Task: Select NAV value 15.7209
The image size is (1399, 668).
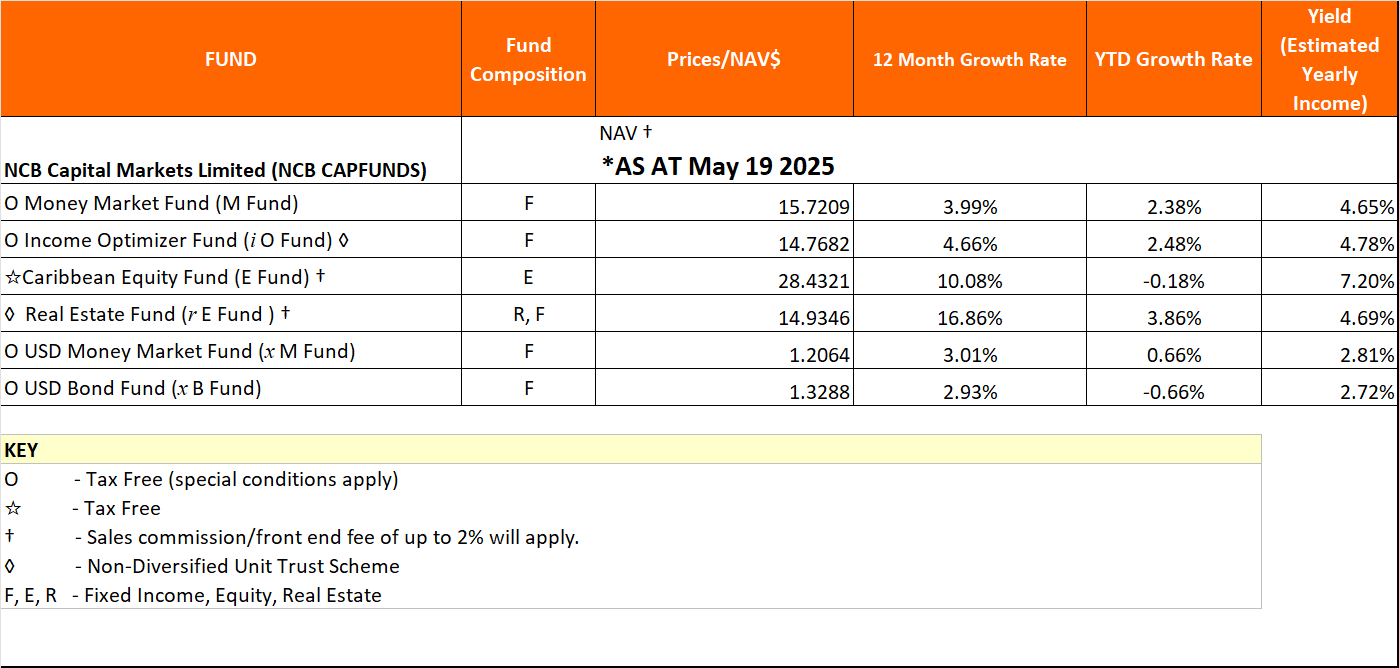Action: [814, 208]
